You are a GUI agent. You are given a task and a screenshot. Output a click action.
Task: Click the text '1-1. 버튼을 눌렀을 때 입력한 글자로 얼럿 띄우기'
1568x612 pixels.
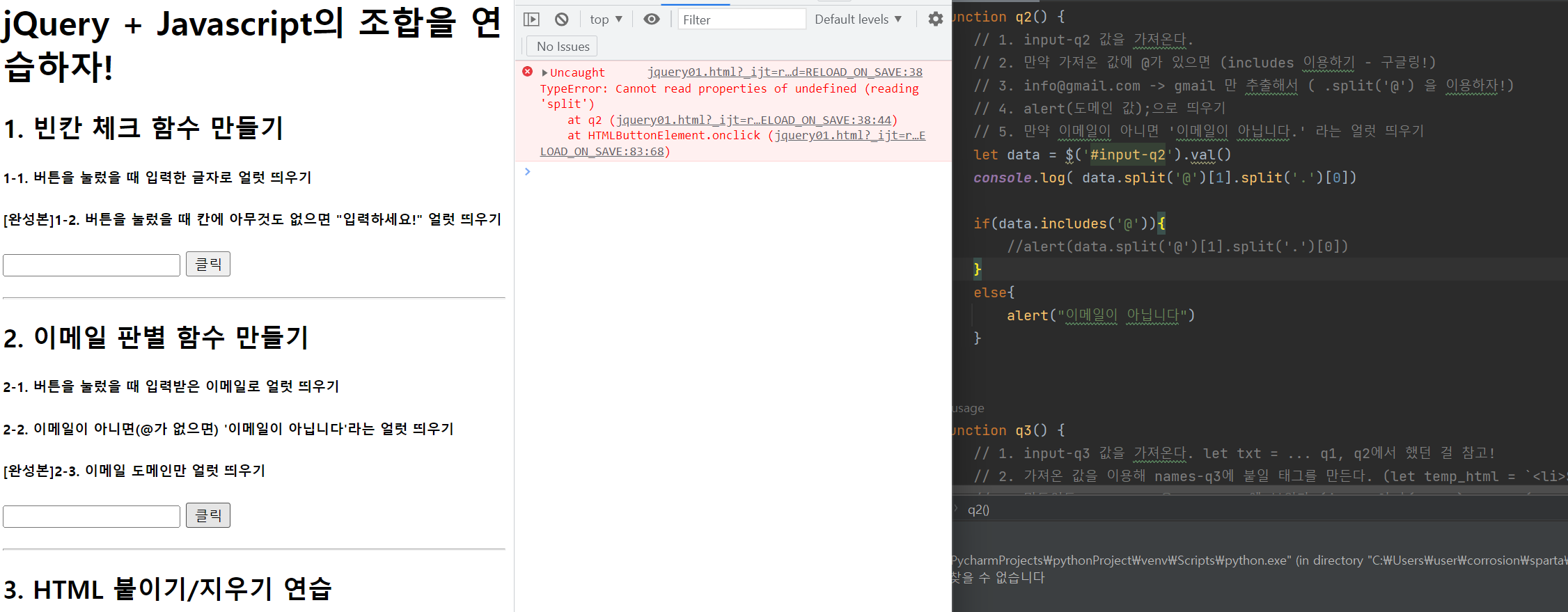pyautogui.click(x=157, y=178)
